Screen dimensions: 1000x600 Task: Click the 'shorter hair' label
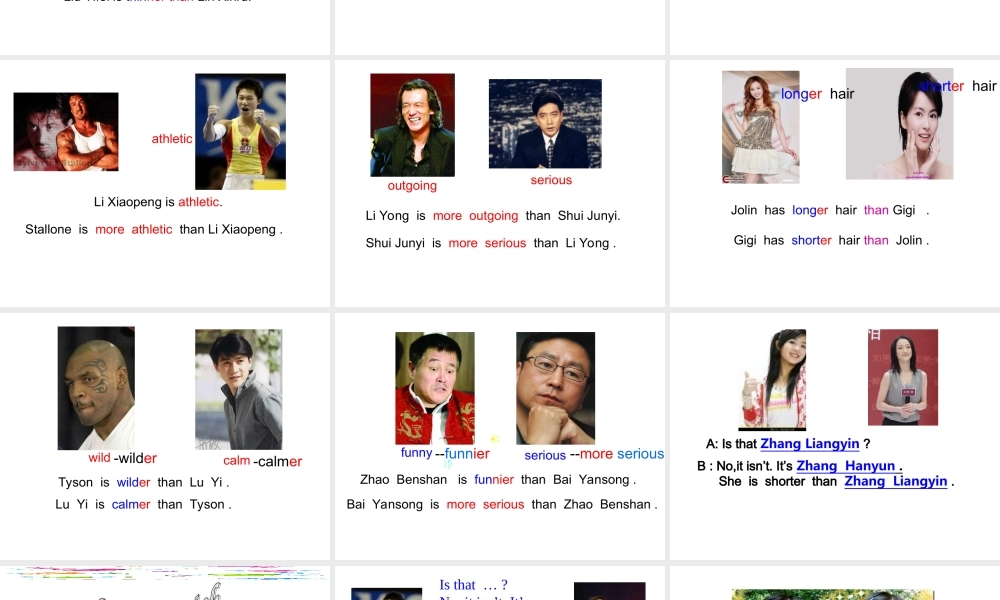point(958,86)
